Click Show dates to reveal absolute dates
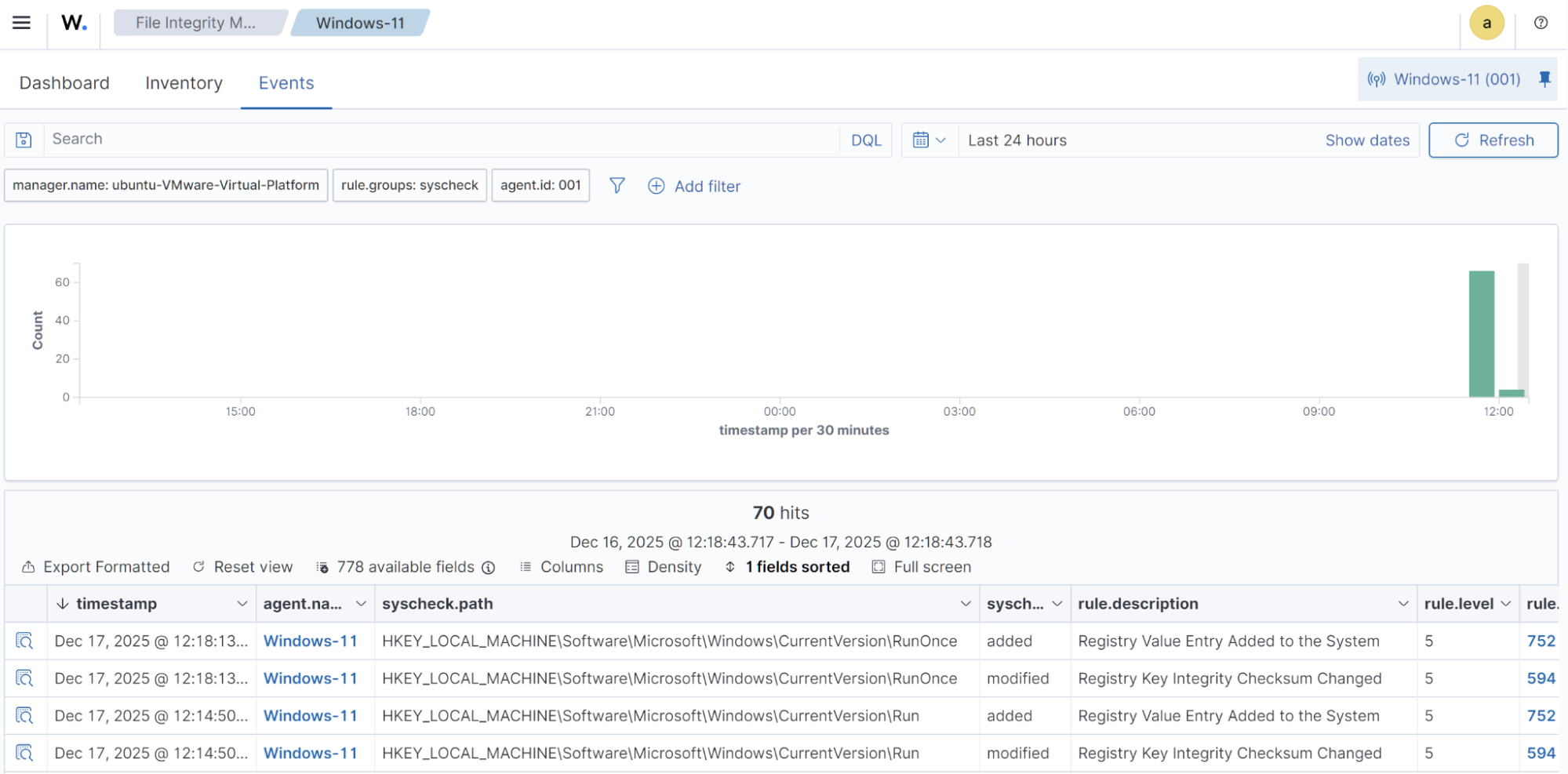1568x774 pixels. [x=1367, y=140]
